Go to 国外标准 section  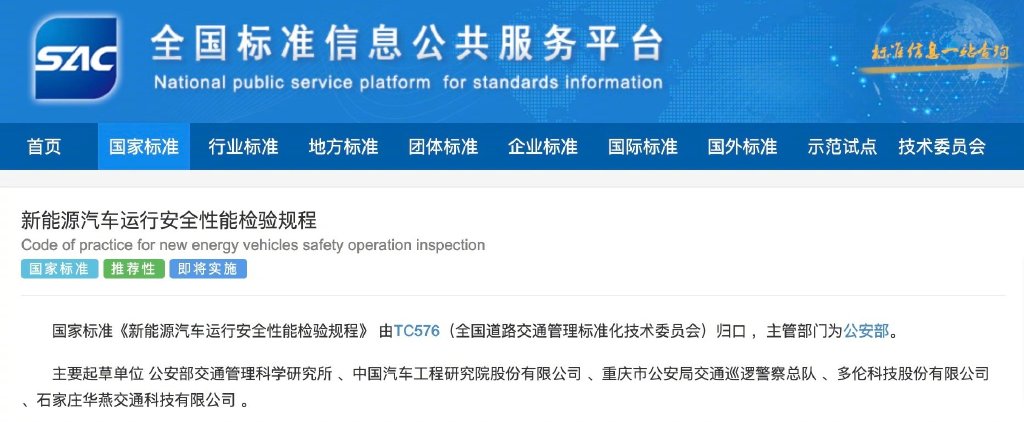click(x=742, y=146)
